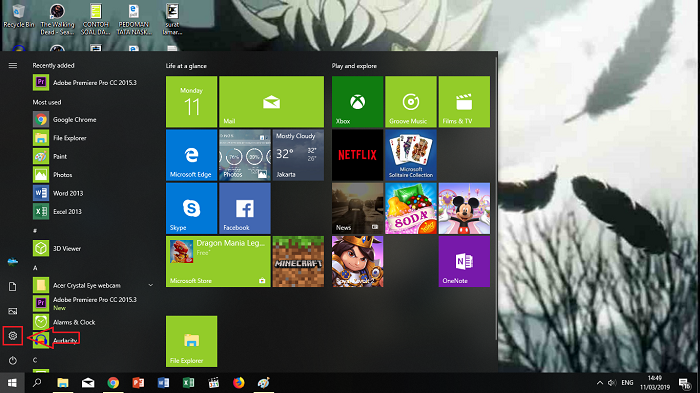700x393 pixels.
Task: Open File Explorer on the taskbar
Action: click(62, 383)
